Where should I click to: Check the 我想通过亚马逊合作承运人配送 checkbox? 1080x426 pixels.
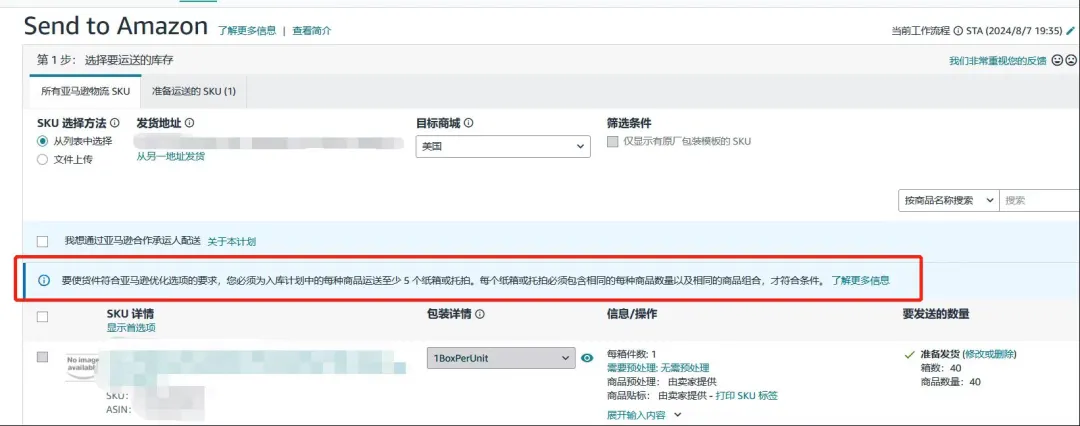[42, 242]
